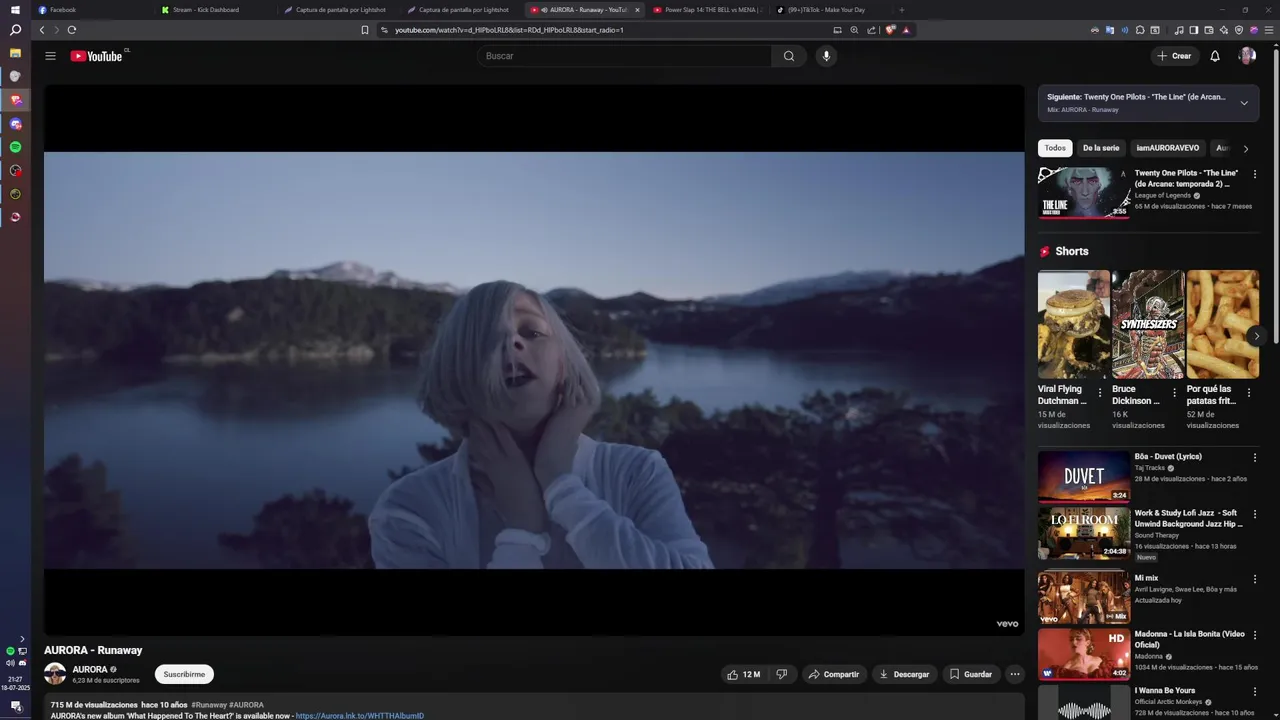Show more filter chips with the arrow
Viewport: 1280px width, 720px height.
(x=1245, y=149)
